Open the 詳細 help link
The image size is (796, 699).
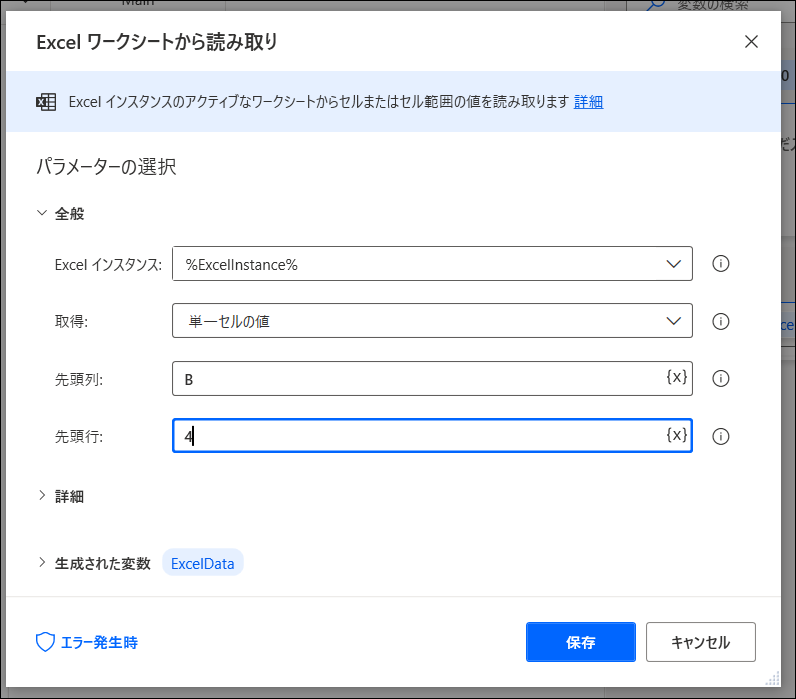pyautogui.click(x=588, y=102)
